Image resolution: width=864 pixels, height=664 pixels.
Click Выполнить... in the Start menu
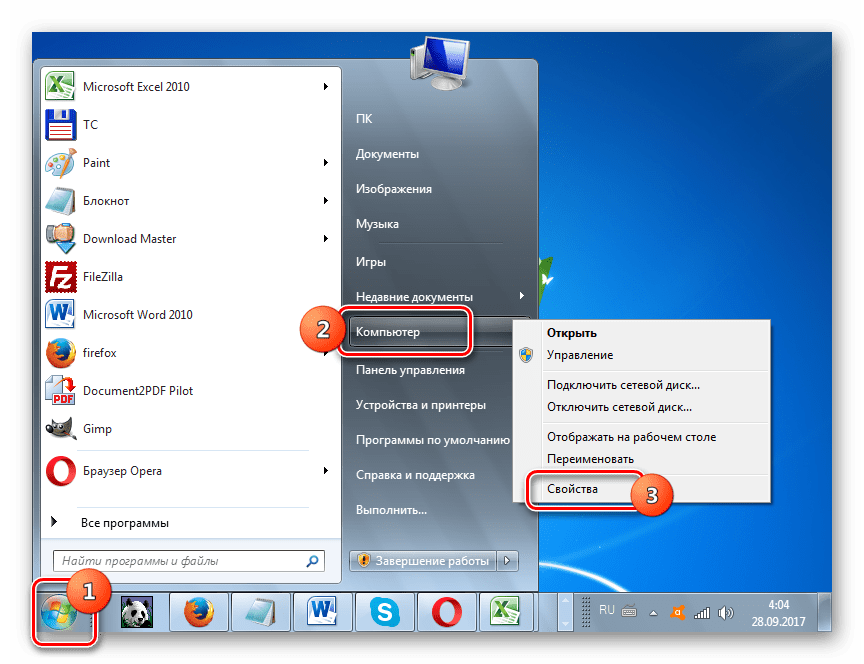click(391, 510)
